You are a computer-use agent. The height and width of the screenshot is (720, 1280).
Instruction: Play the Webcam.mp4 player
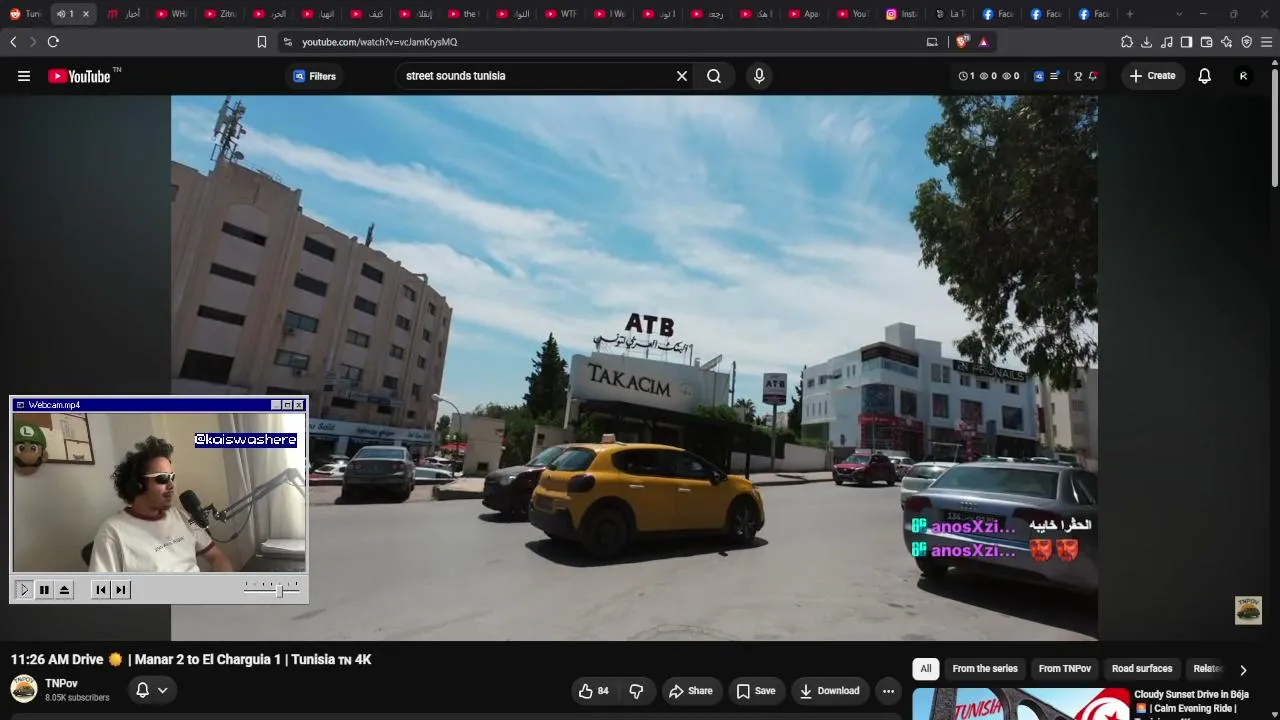coord(24,590)
